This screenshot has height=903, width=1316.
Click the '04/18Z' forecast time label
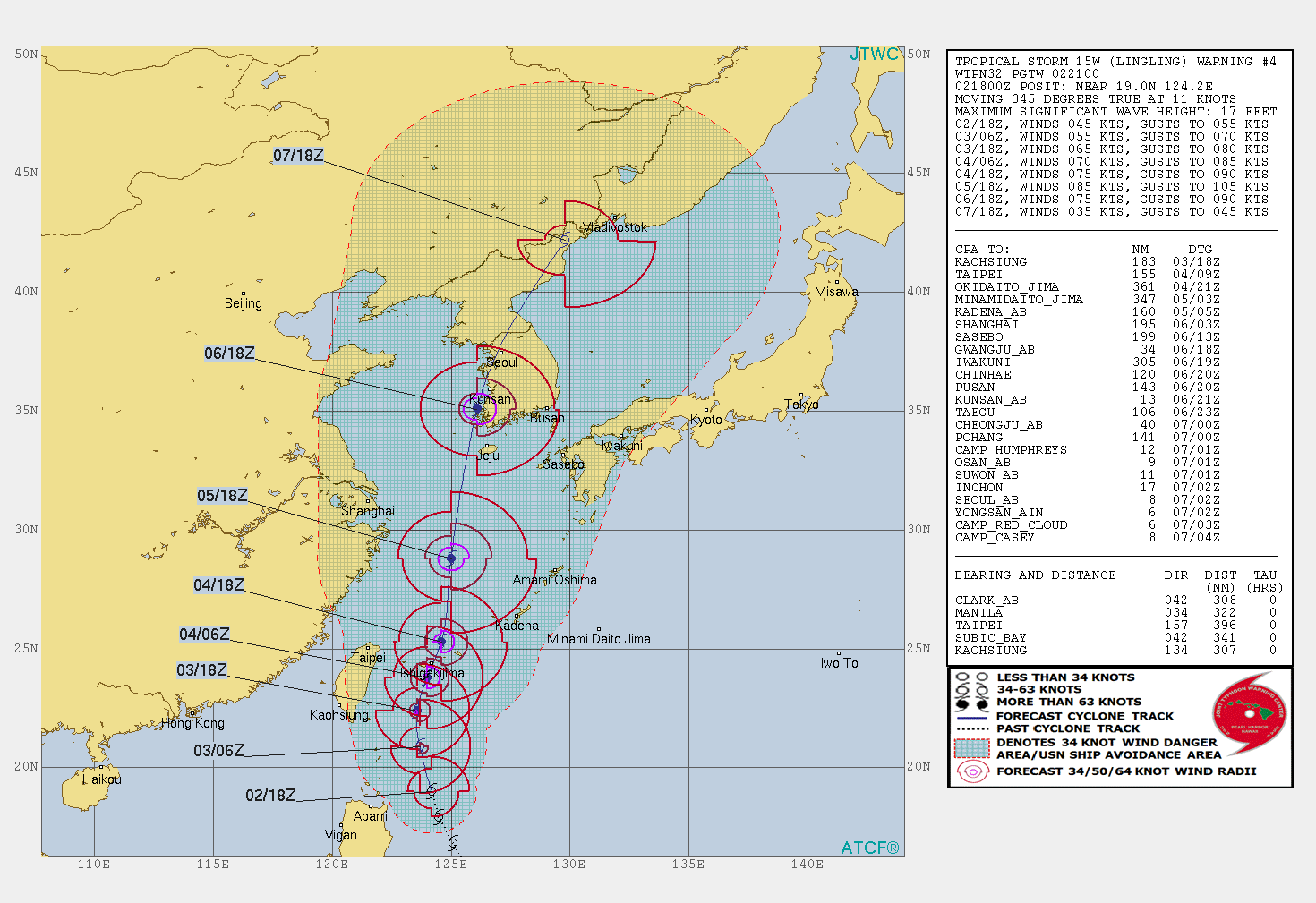(218, 585)
